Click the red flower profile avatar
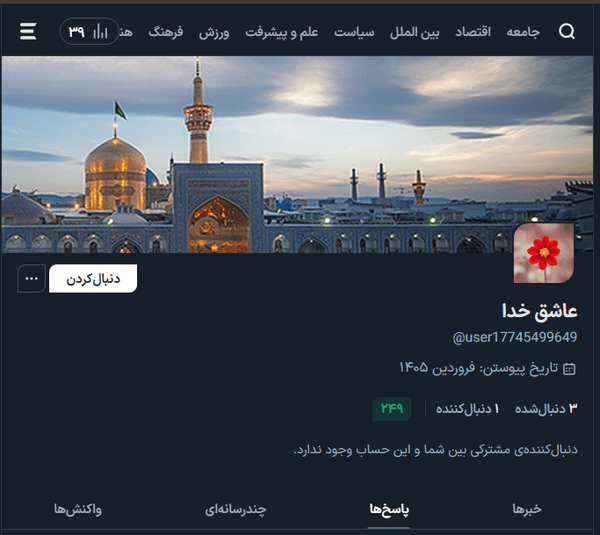 (x=544, y=253)
